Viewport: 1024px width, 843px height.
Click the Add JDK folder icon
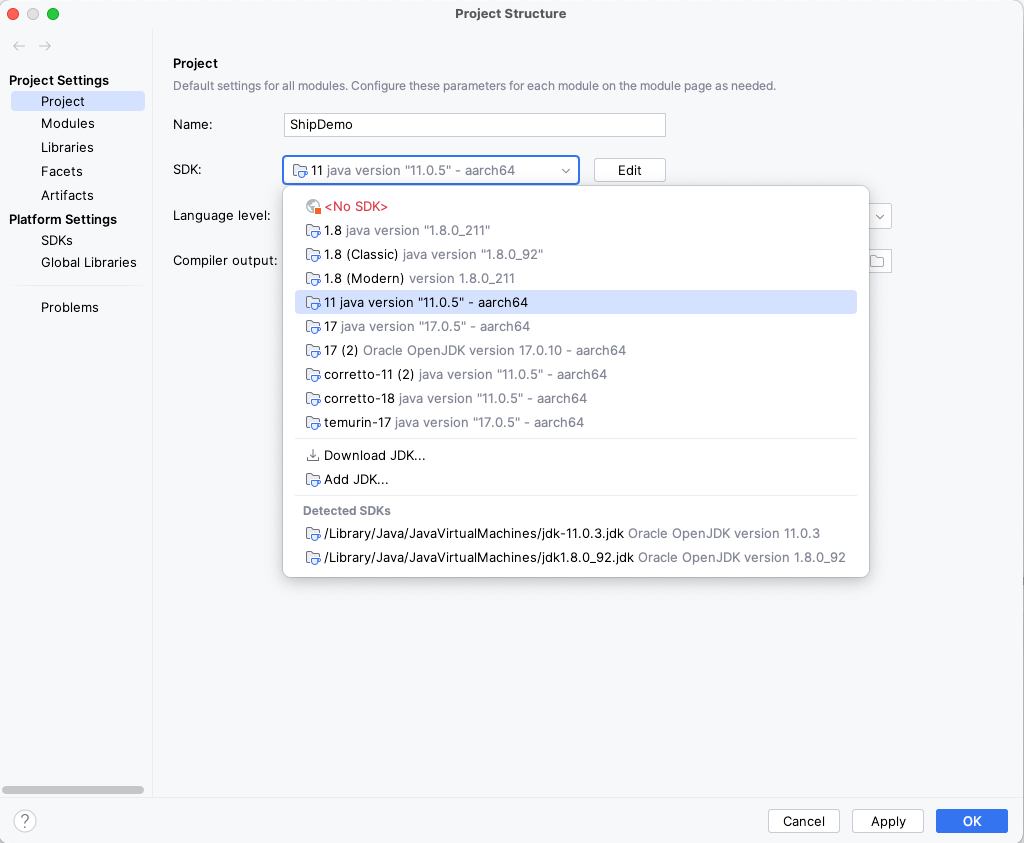[x=313, y=480]
